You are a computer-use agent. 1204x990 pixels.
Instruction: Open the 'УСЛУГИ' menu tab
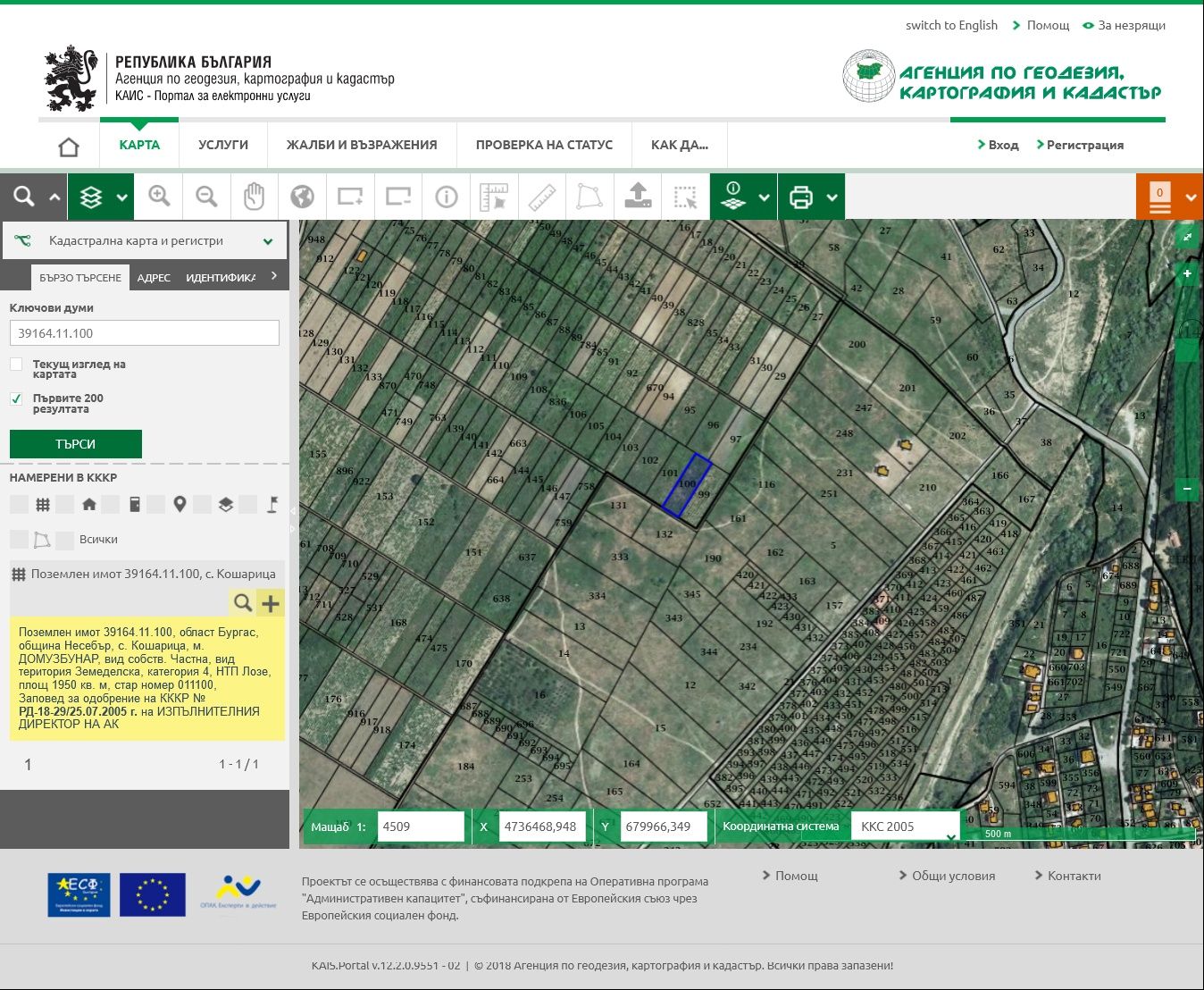pos(223,145)
